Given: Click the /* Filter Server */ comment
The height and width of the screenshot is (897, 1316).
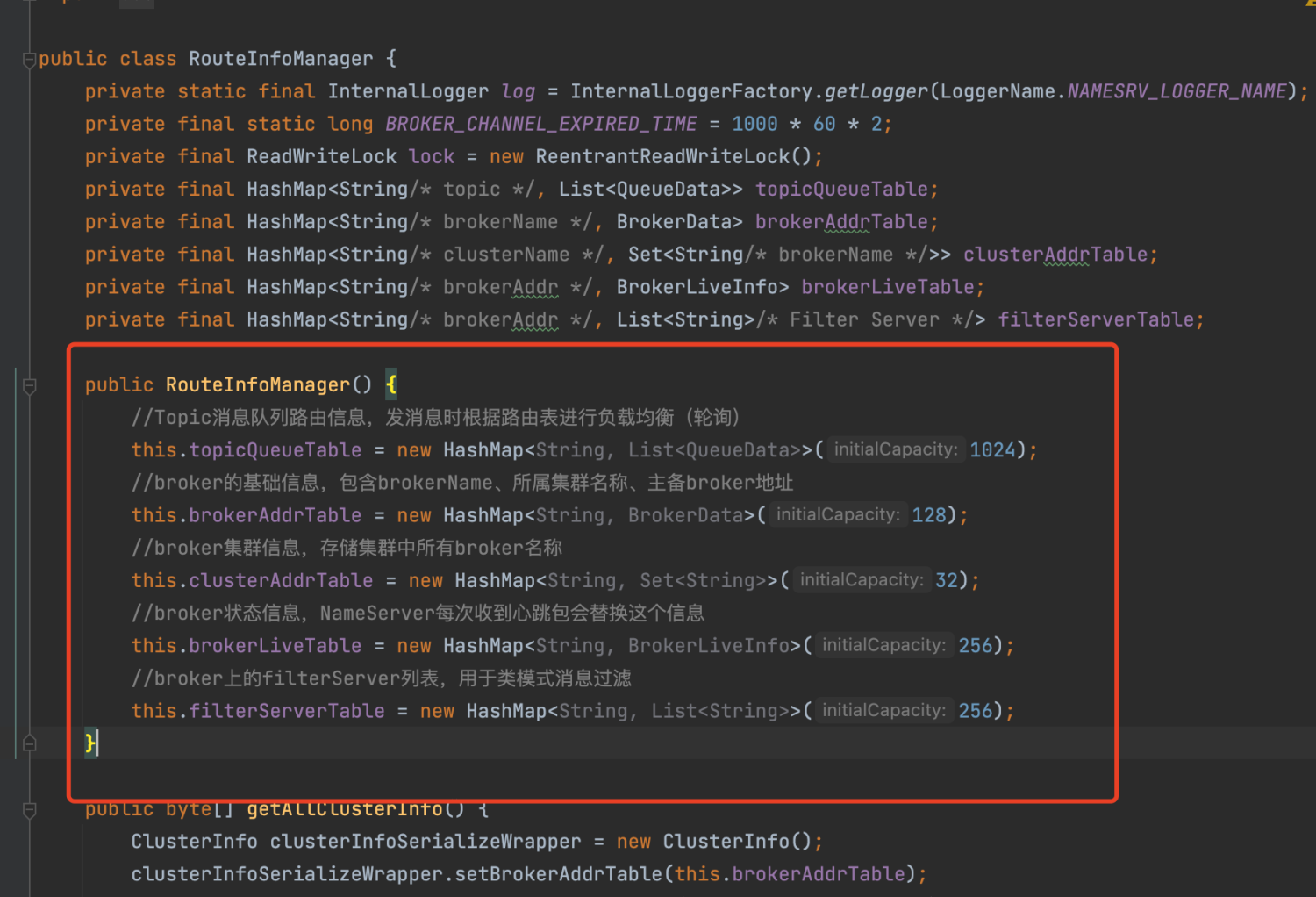Looking at the screenshot, I should (870, 319).
